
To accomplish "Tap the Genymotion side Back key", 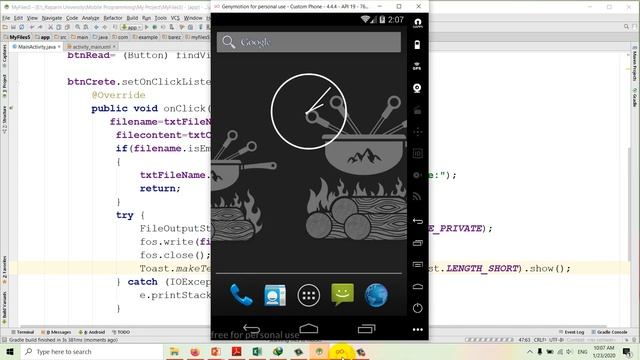I will point(418,221).
